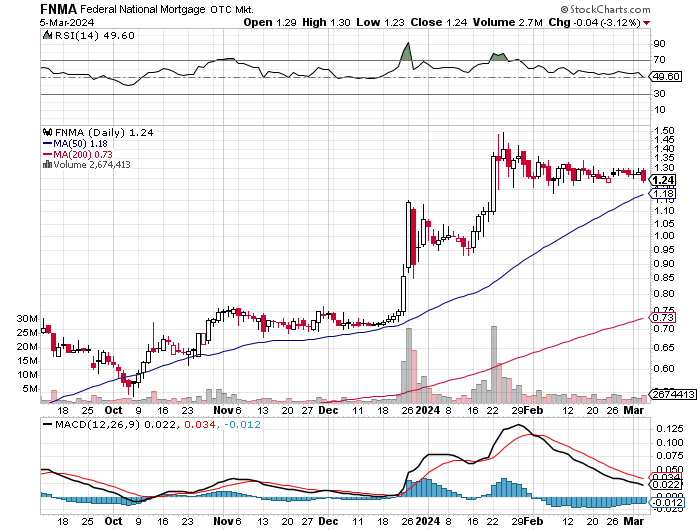This screenshot has width=700, height=530.
Task: Click the 0.075 MACD axis label
Action: point(670,456)
